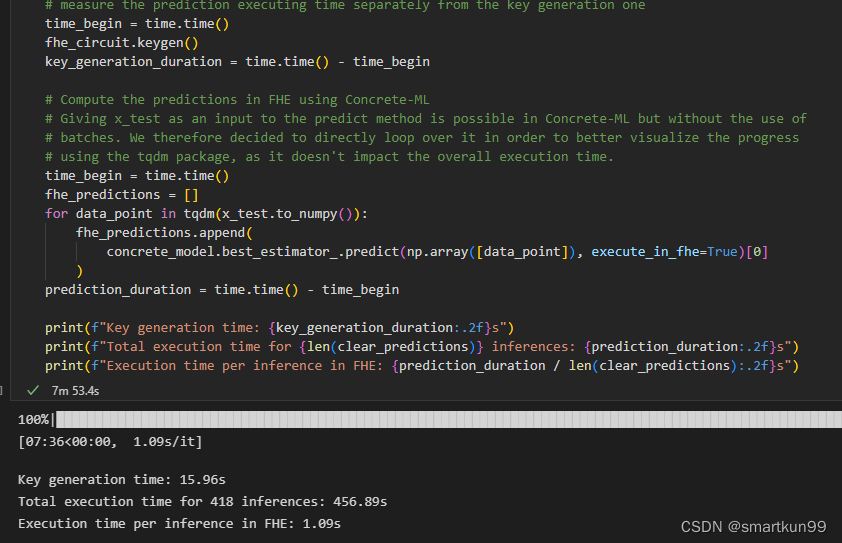Click the 7m 53.4s execution time label
This screenshot has width=842, height=543.
click(x=75, y=391)
